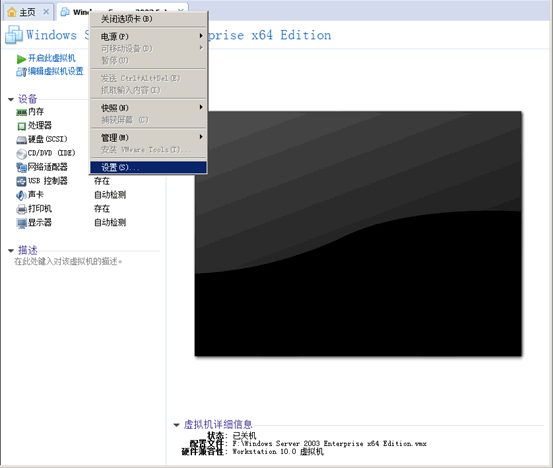
Task: Click 自动检测 value in sound card row
Action: pyautogui.click(x=110, y=195)
